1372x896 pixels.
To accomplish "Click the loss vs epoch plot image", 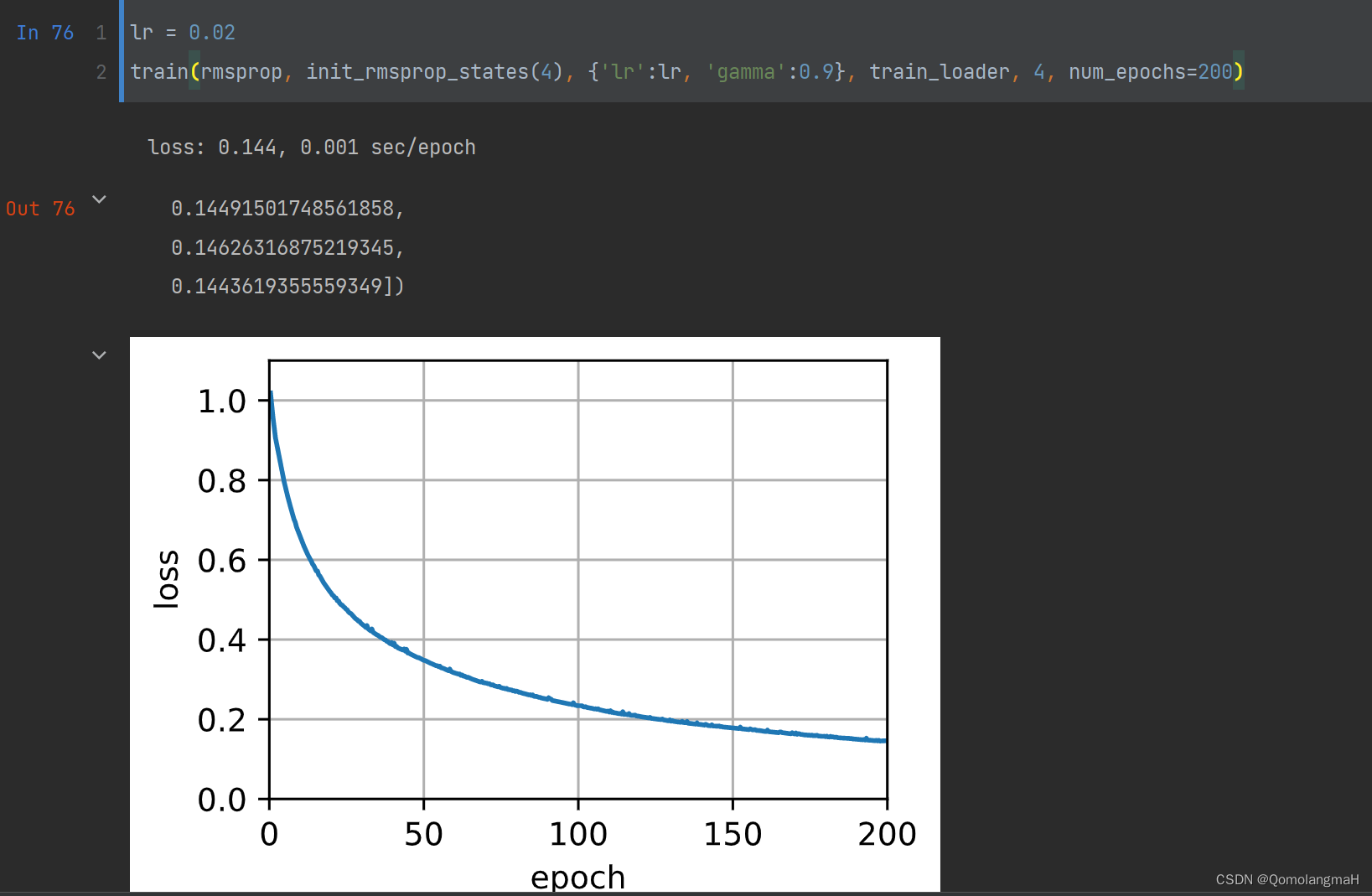I will 535,614.
